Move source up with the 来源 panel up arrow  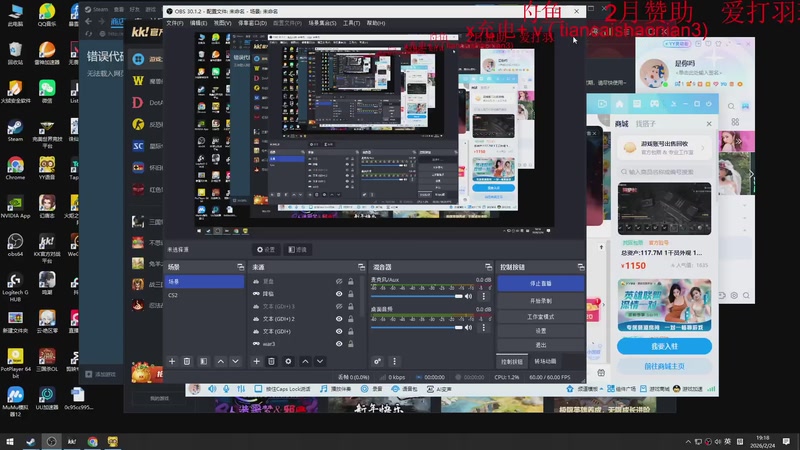[x=305, y=361]
